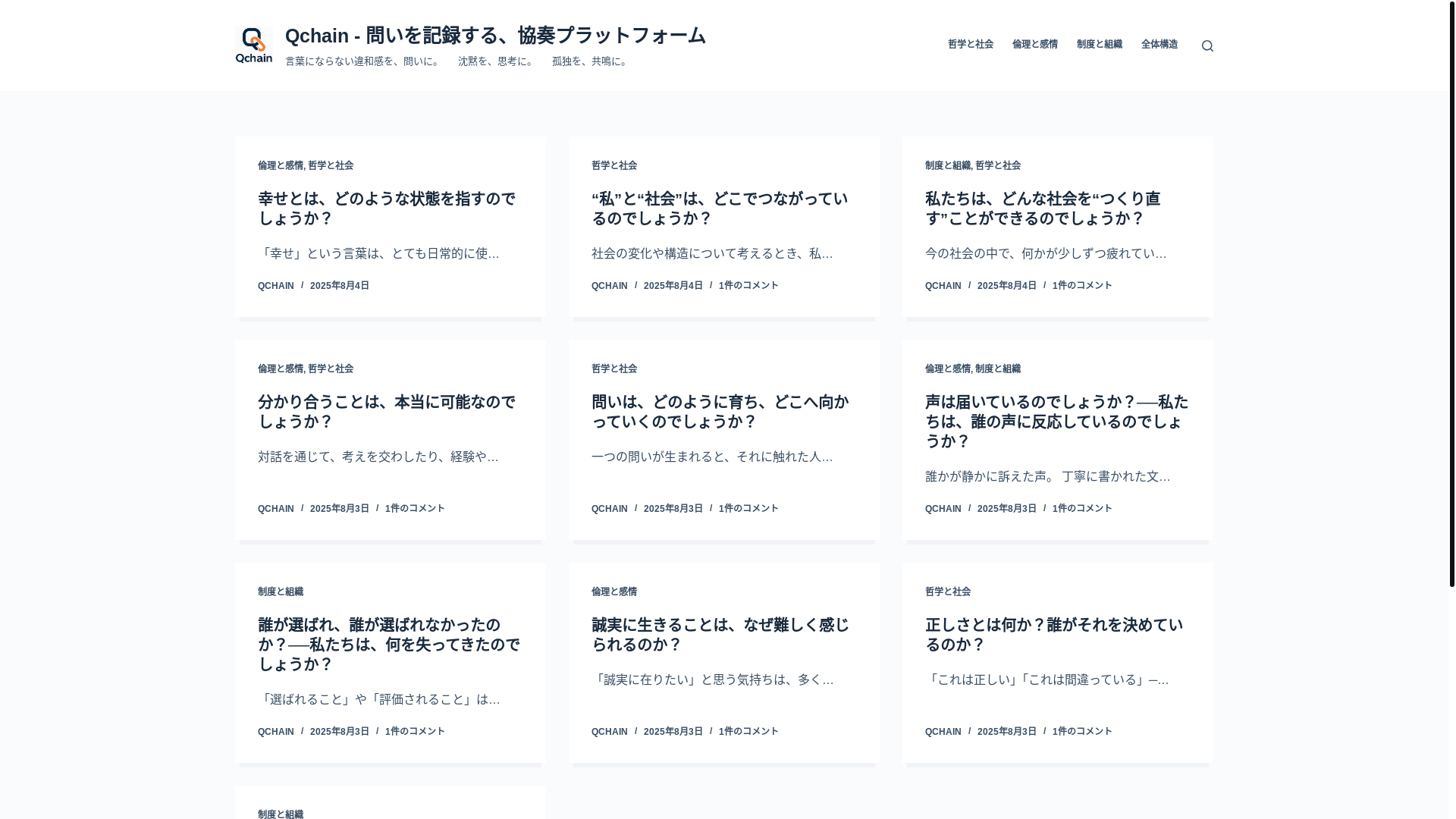Image resolution: width=1456 pixels, height=819 pixels.
Task: Open article 問いは、どのように育ち、どこへ向かっていくのでしょうか？
Action: pos(720,412)
